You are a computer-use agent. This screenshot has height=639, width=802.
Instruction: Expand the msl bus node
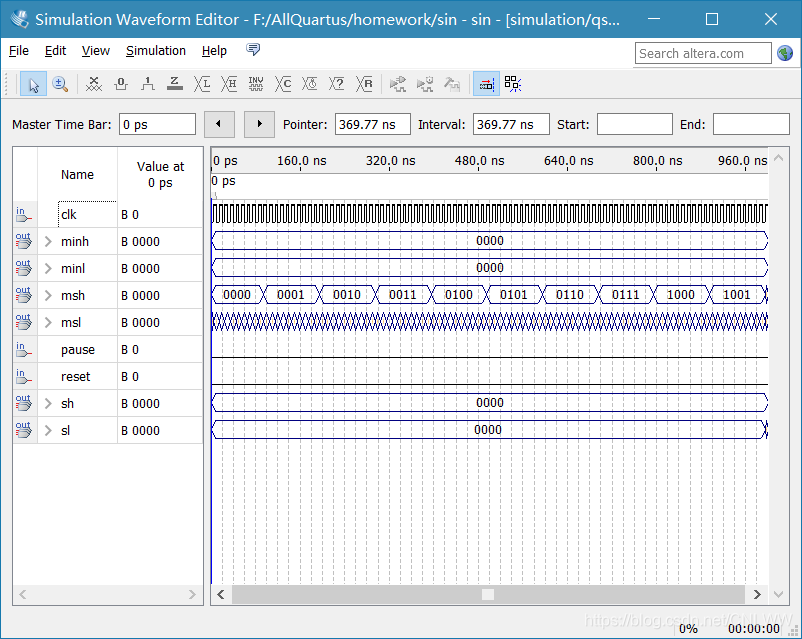point(48,322)
